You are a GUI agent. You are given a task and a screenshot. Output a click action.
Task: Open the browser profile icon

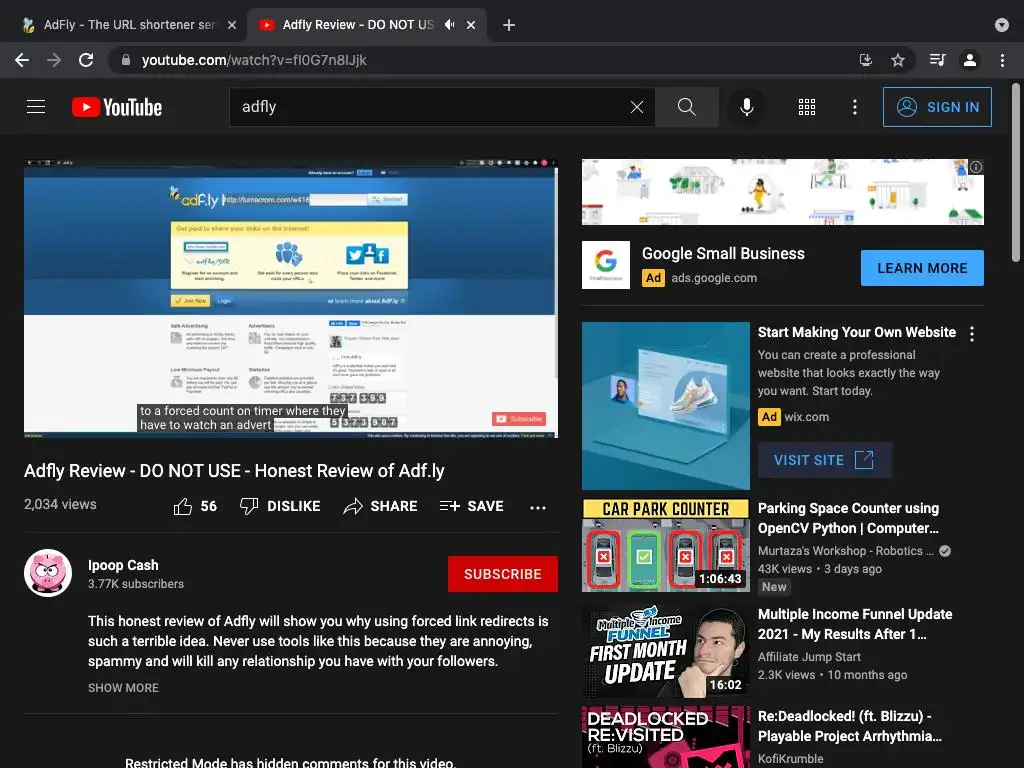[970, 60]
